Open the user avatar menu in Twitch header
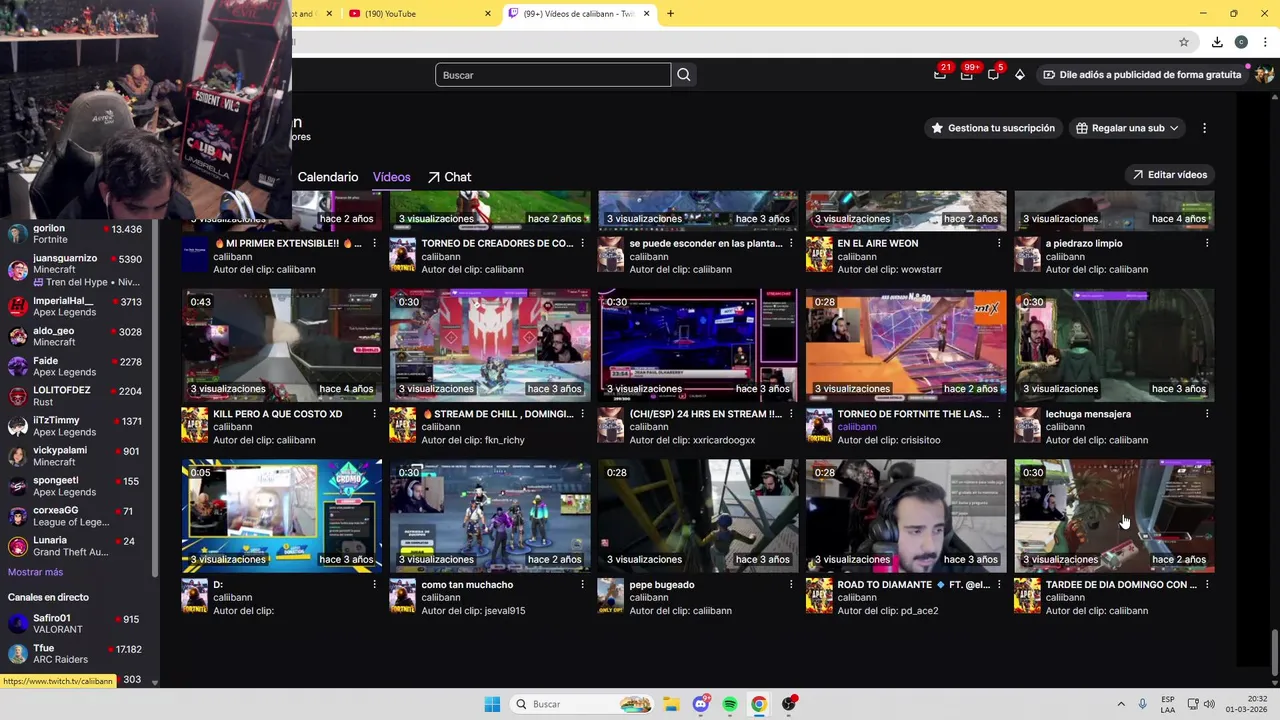 pyautogui.click(x=1264, y=74)
